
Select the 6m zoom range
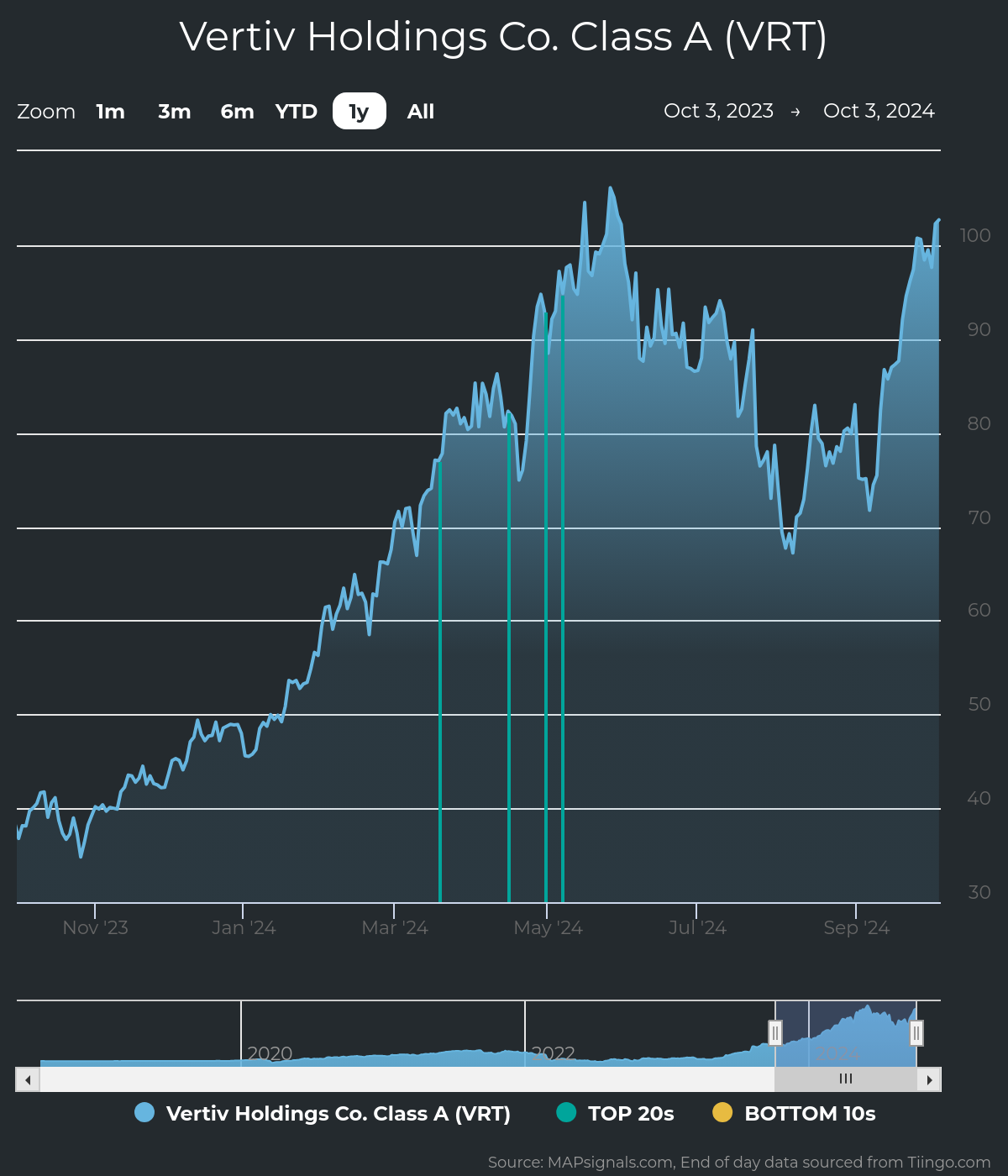coord(237,112)
